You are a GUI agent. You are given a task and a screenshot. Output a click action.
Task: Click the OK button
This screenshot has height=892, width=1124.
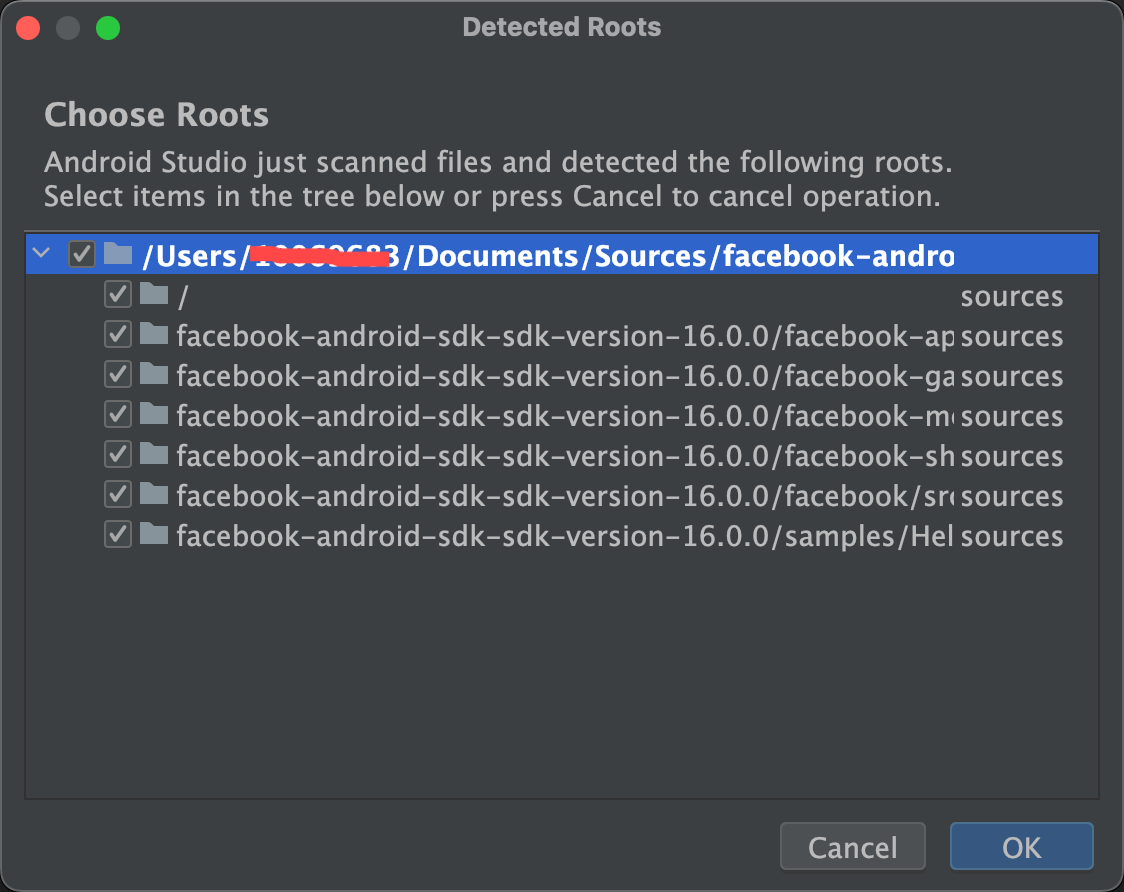click(1021, 847)
